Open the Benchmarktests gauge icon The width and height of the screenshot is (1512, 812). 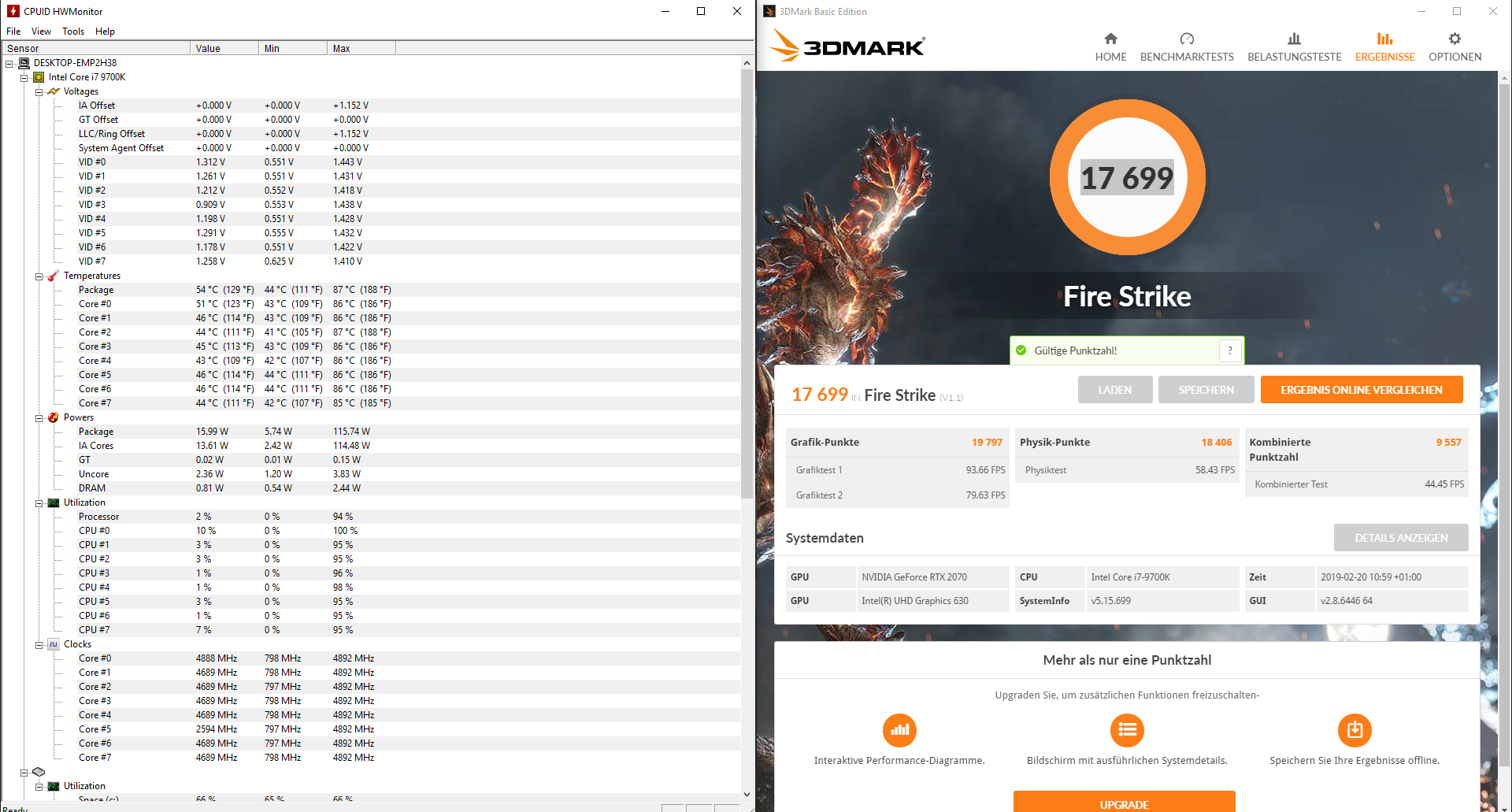(1187, 39)
